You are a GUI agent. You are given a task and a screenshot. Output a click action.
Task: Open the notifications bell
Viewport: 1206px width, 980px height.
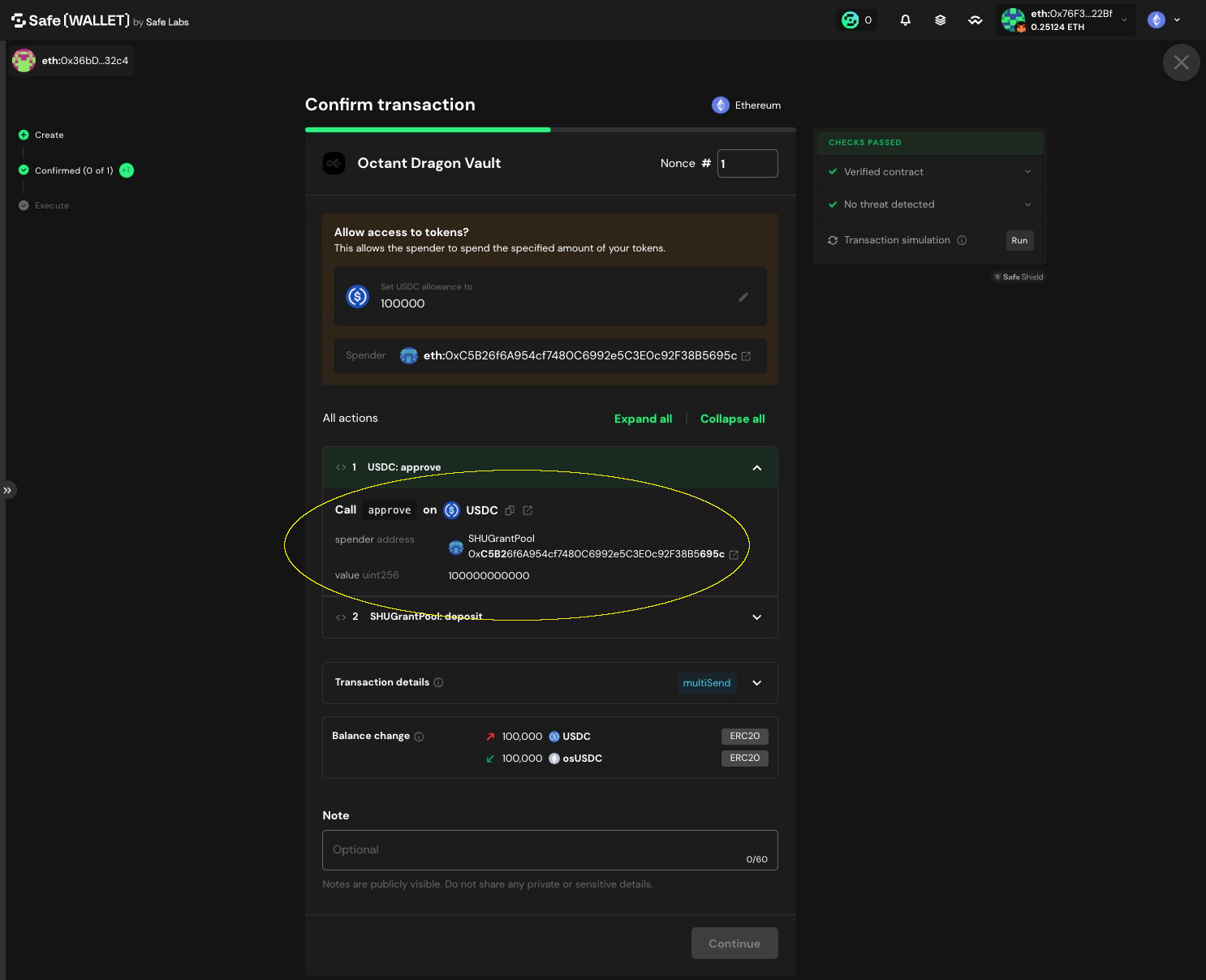coord(905,20)
